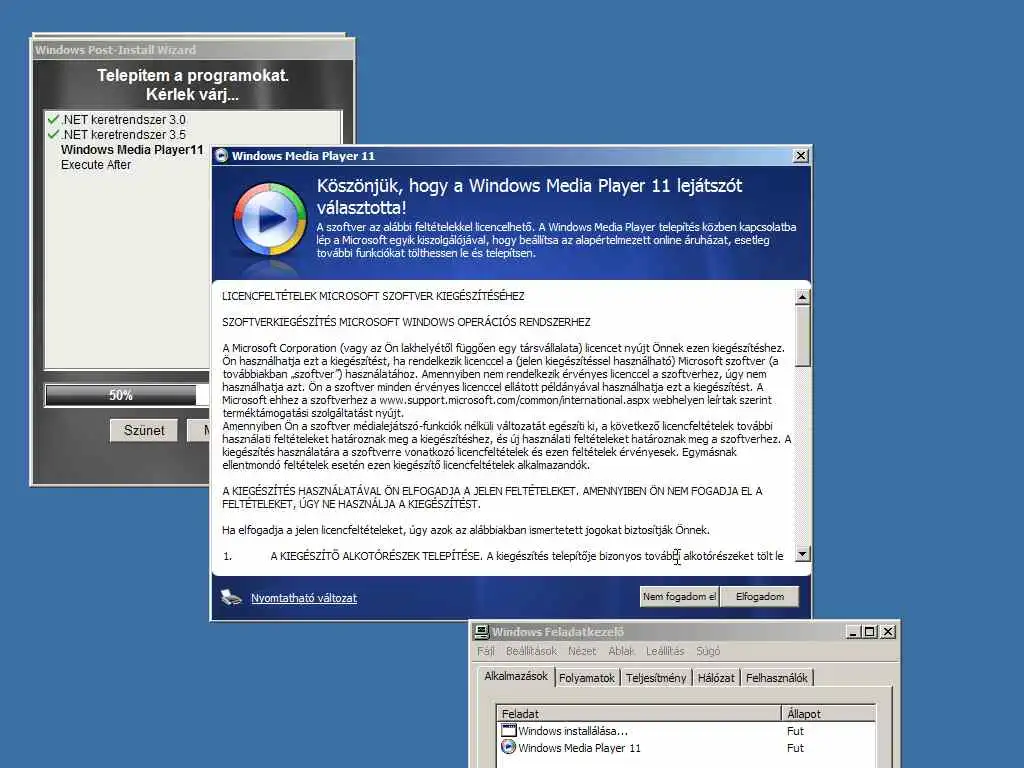1024x768 pixels.
Task: Click the Feladatkezelő title bar icon
Action: pos(482,632)
